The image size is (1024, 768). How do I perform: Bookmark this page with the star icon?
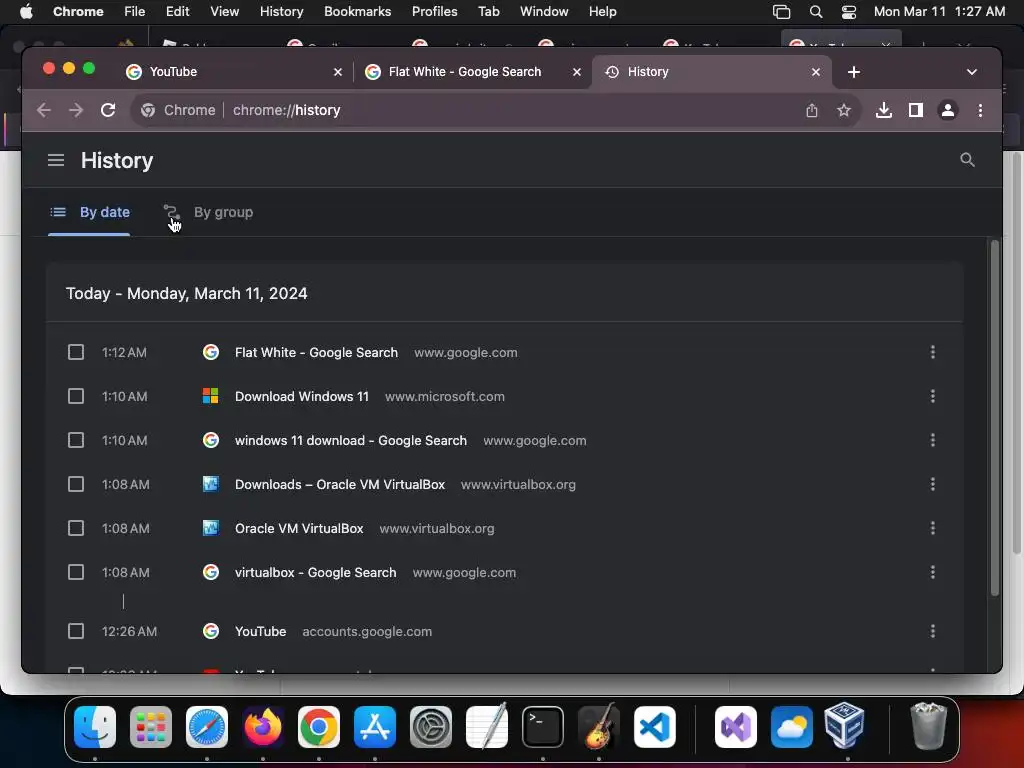point(844,110)
